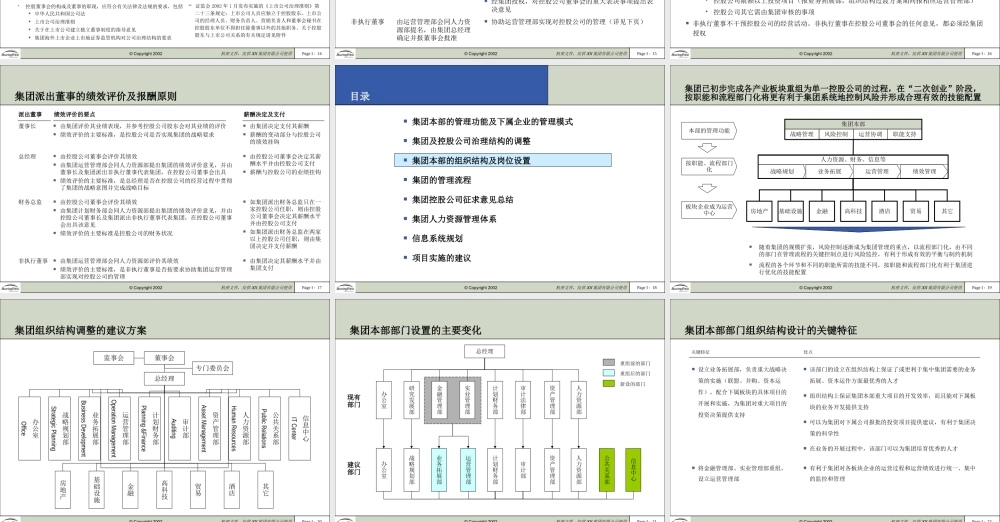Select the 酒店 box in the 集团本部 diagram
The width and height of the screenshot is (1000, 522).
point(884,211)
